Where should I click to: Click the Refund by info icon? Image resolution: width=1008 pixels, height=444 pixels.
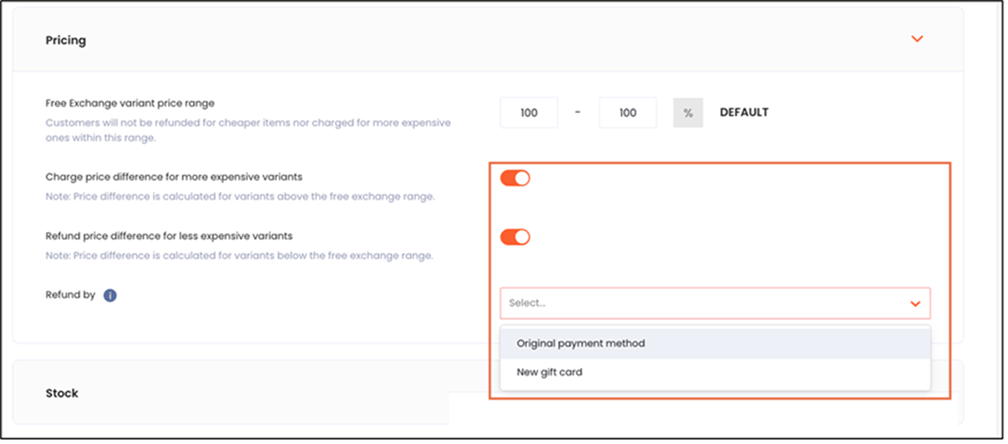click(110, 296)
